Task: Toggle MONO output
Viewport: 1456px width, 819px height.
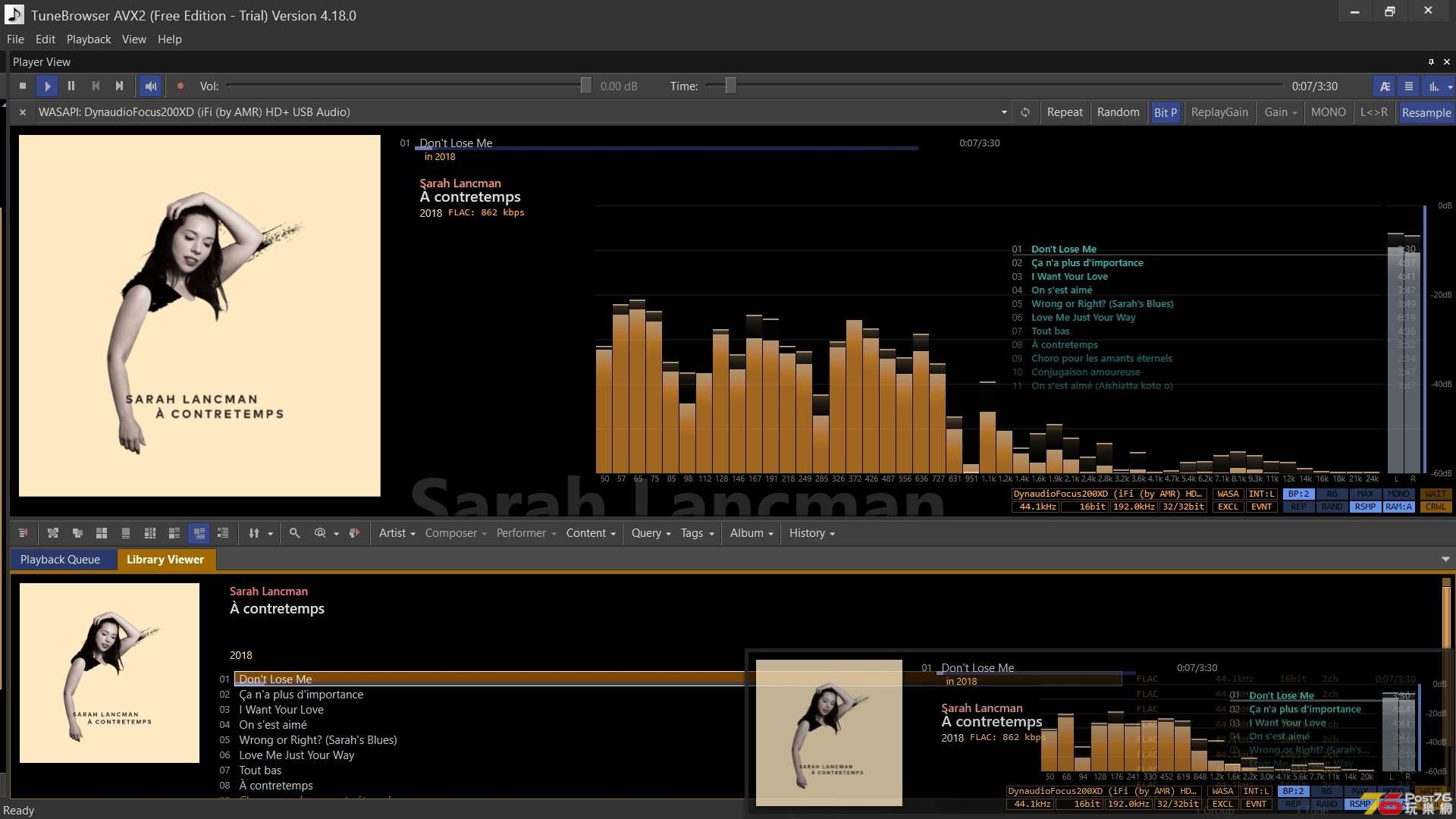Action: pyautogui.click(x=1328, y=112)
